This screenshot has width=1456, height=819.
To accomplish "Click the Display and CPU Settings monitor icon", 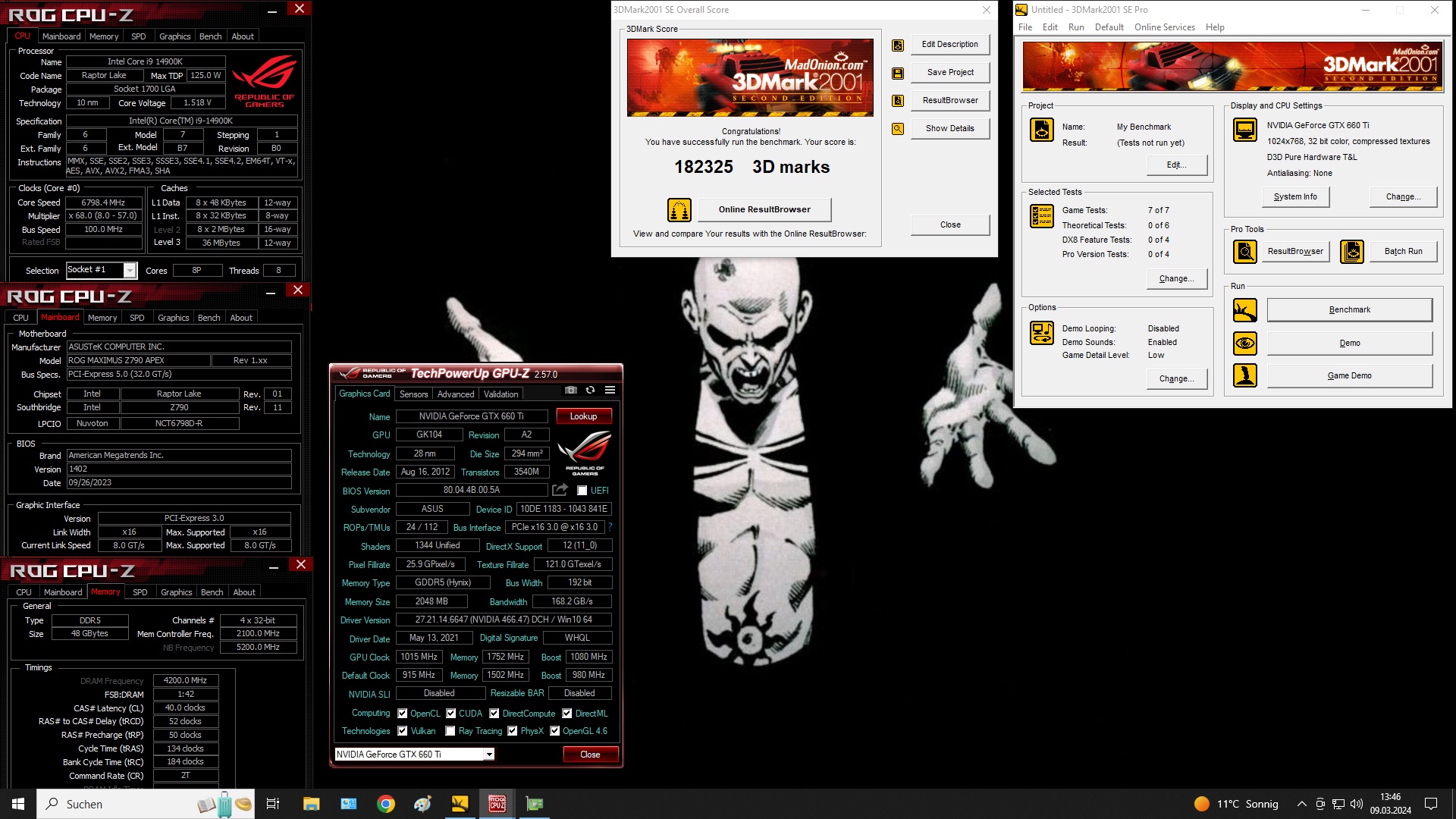I will (x=1244, y=130).
